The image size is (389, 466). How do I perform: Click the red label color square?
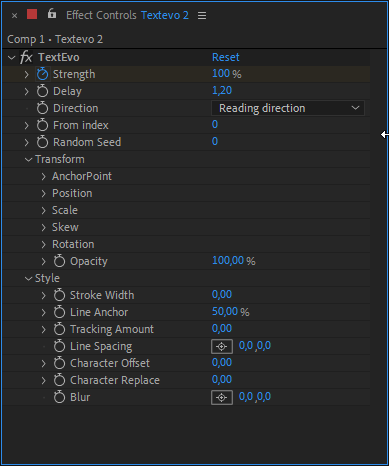(x=32, y=14)
